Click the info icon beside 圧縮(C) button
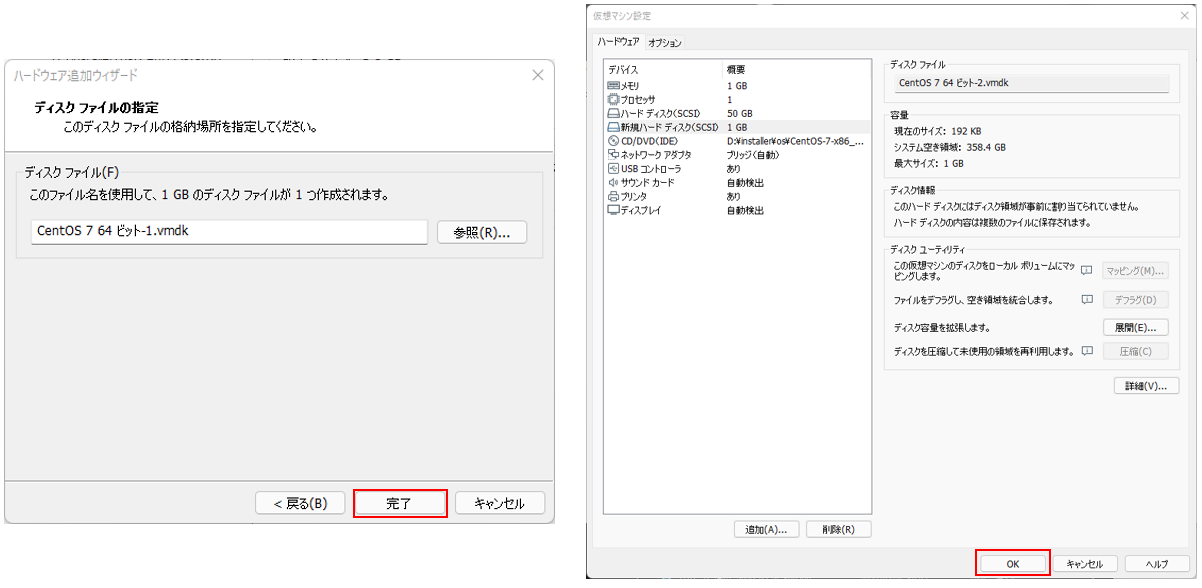Image resolution: width=1202 pixels, height=588 pixels. coord(1086,351)
